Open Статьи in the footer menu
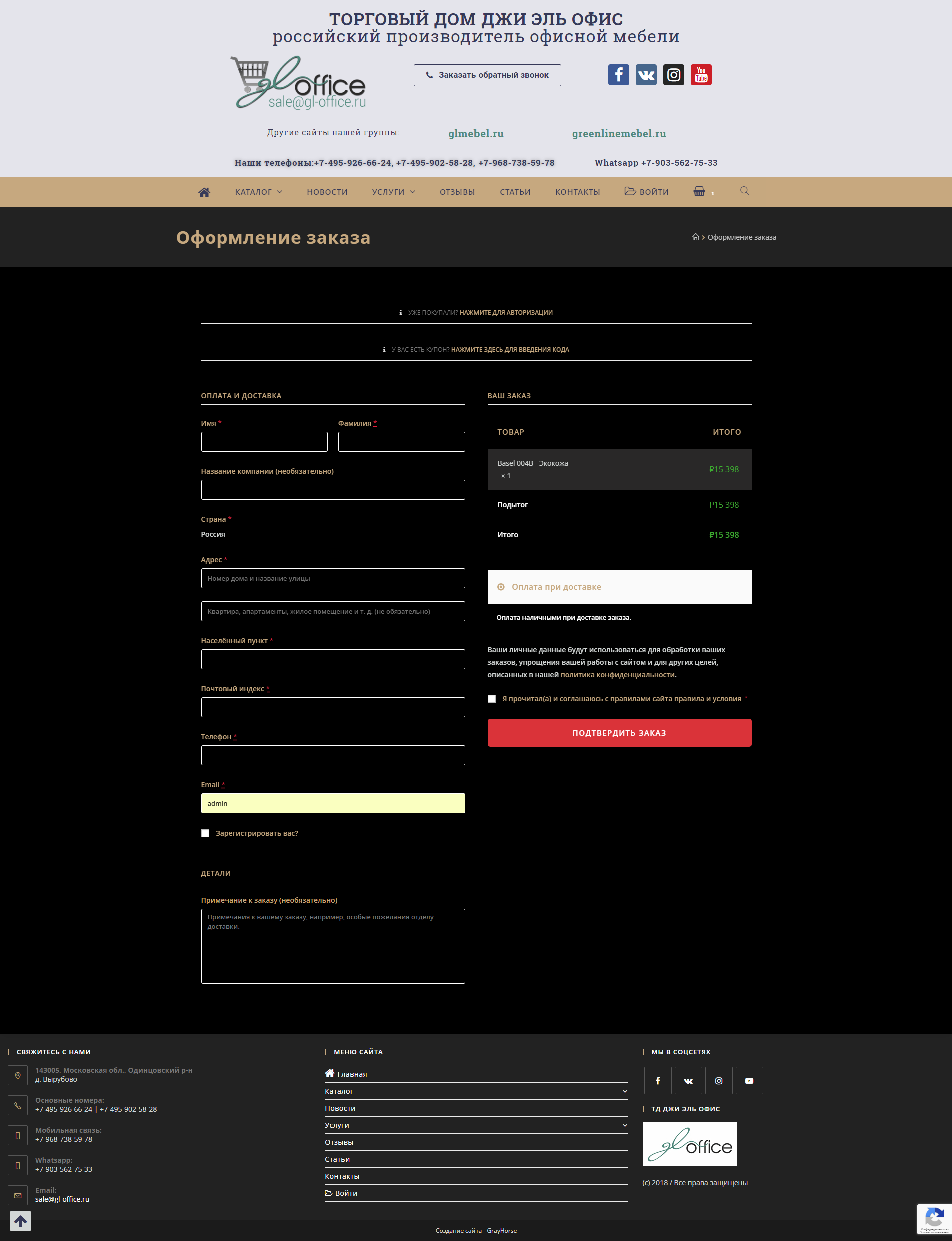Image resolution: width=952 pixels, height=1241 pixels. [337, 1159]
